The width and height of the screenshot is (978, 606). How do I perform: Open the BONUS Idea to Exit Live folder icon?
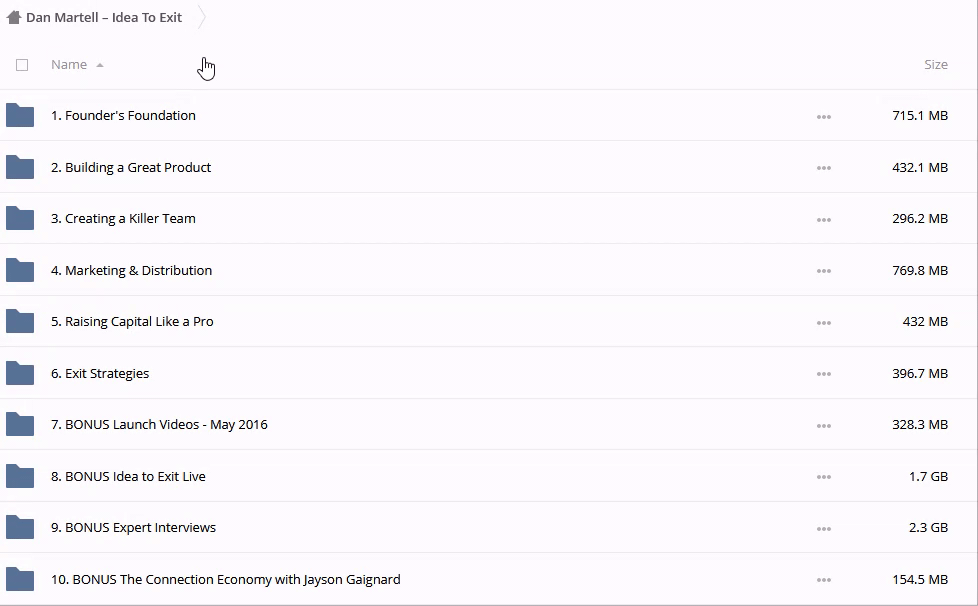coord(20,476)
